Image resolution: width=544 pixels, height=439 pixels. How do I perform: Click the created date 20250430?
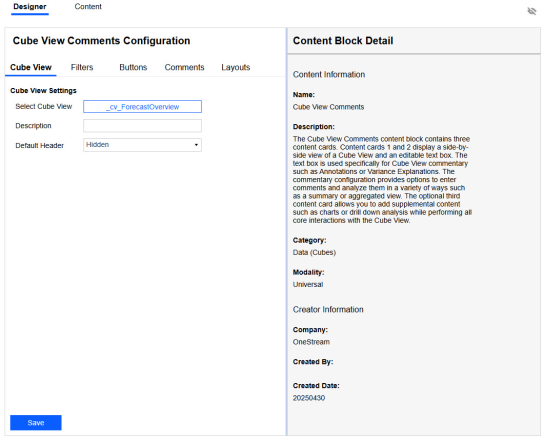[x=309, y=398]
